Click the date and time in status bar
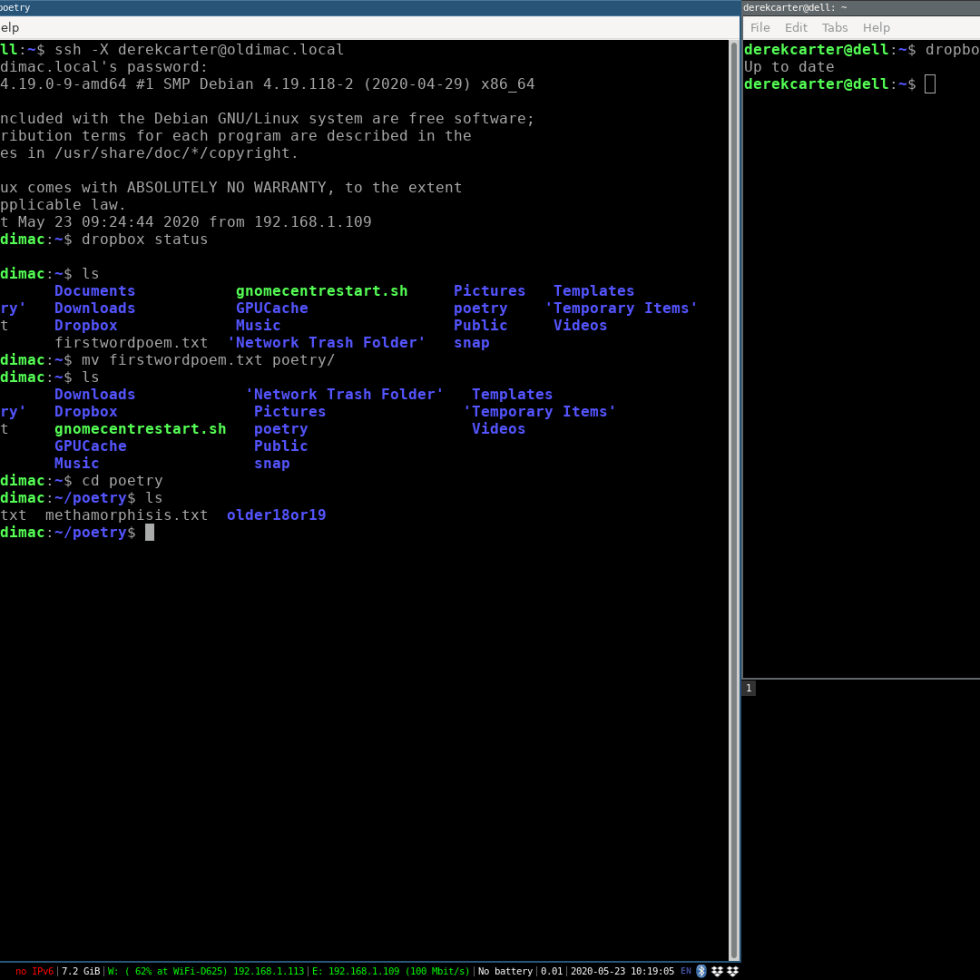 pos(622,971)
